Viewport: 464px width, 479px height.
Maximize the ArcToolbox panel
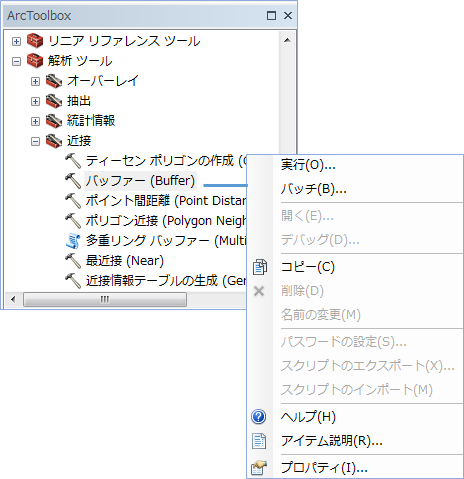pyautogui.click(x=271, y=15)
